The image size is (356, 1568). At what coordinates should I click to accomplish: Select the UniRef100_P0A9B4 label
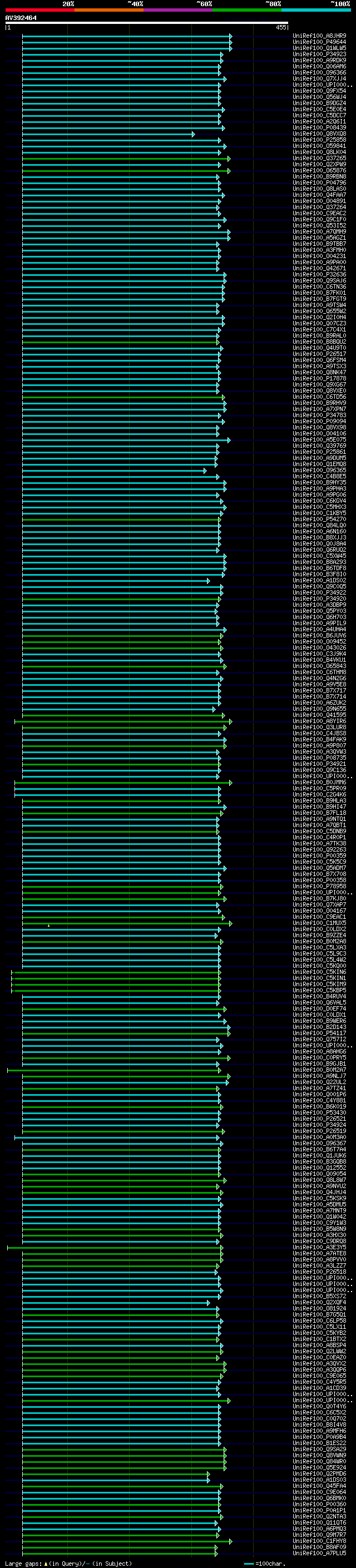319,1437
